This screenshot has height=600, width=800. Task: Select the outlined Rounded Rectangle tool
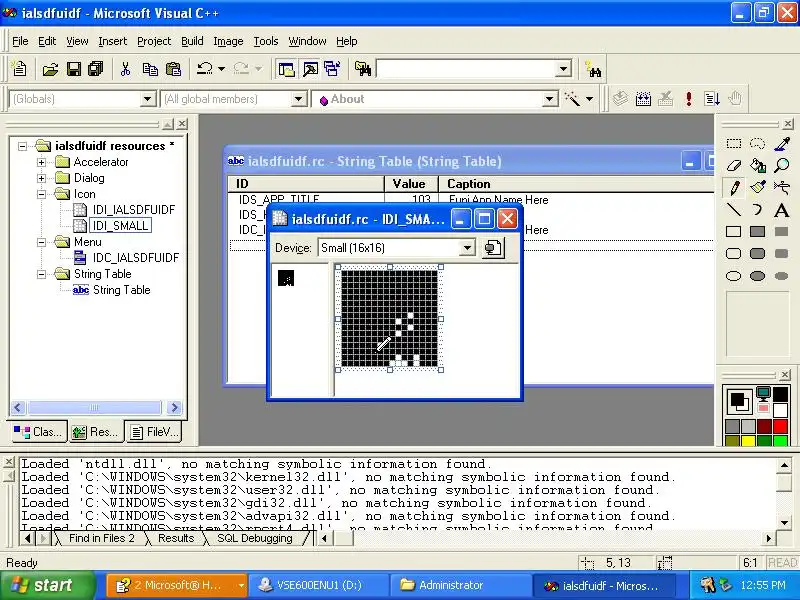(x=734, y=254)
